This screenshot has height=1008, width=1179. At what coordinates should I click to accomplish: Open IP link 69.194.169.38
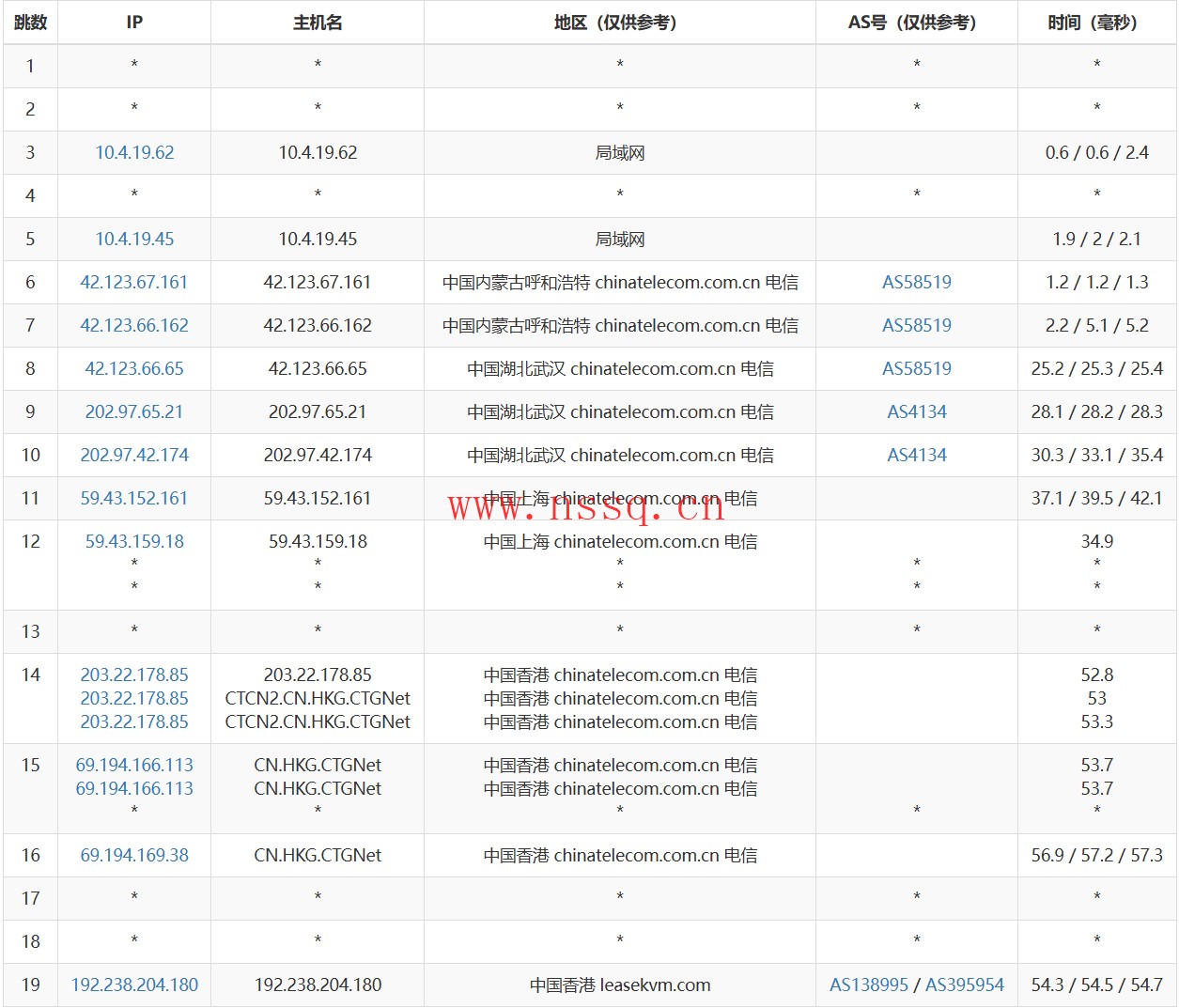point(134,855)
